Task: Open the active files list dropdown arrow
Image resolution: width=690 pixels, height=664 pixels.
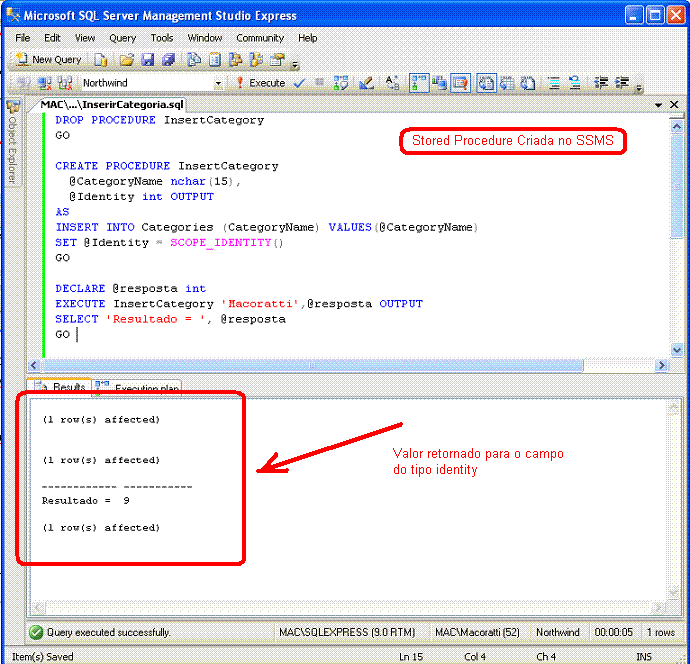Action: click(658, 105)
